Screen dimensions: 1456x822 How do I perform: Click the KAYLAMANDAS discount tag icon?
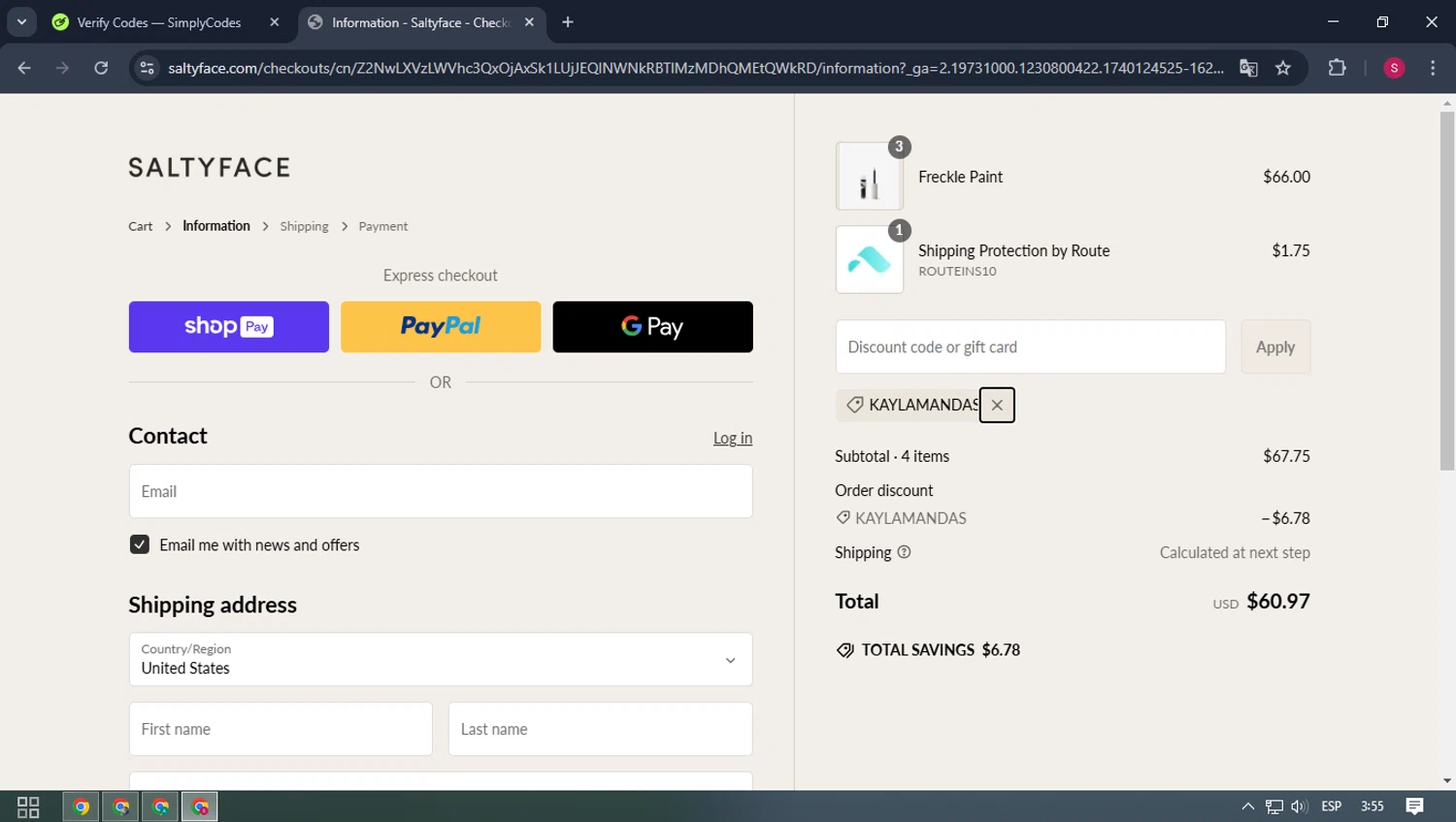[x=855, y=405]
